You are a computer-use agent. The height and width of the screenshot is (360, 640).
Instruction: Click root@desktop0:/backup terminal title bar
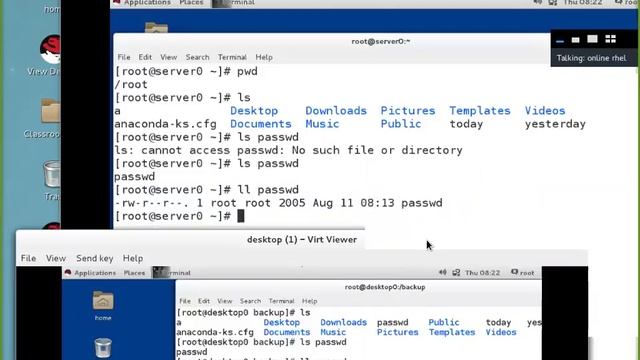(x=385, y=287)
